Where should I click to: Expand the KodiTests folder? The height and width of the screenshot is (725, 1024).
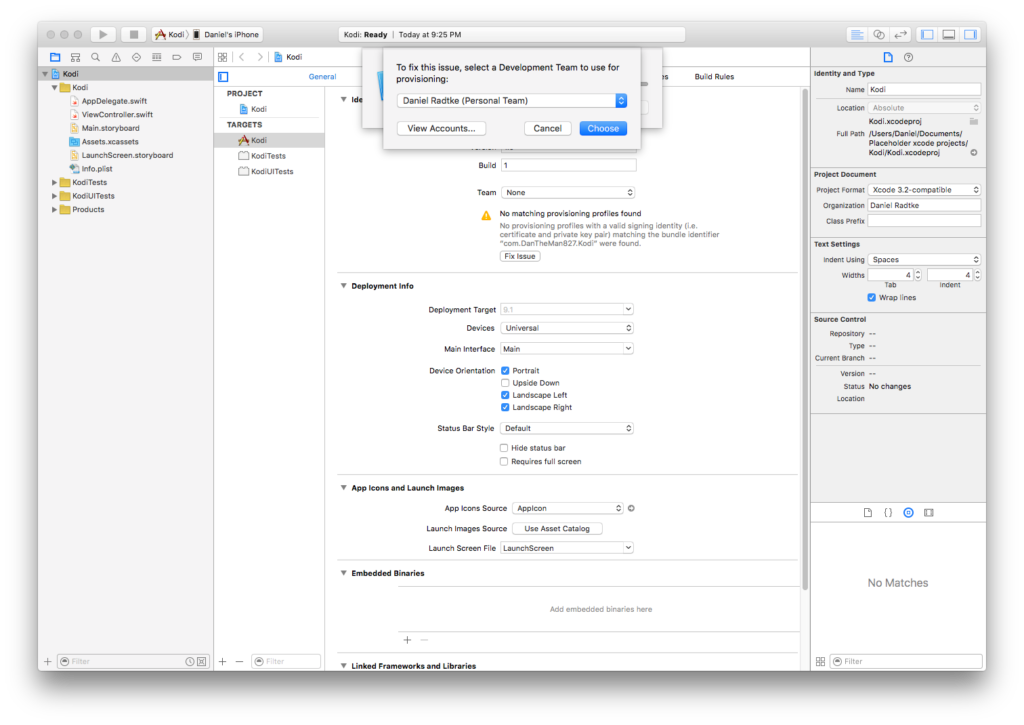pyautogui.click(x=54, y=183)
